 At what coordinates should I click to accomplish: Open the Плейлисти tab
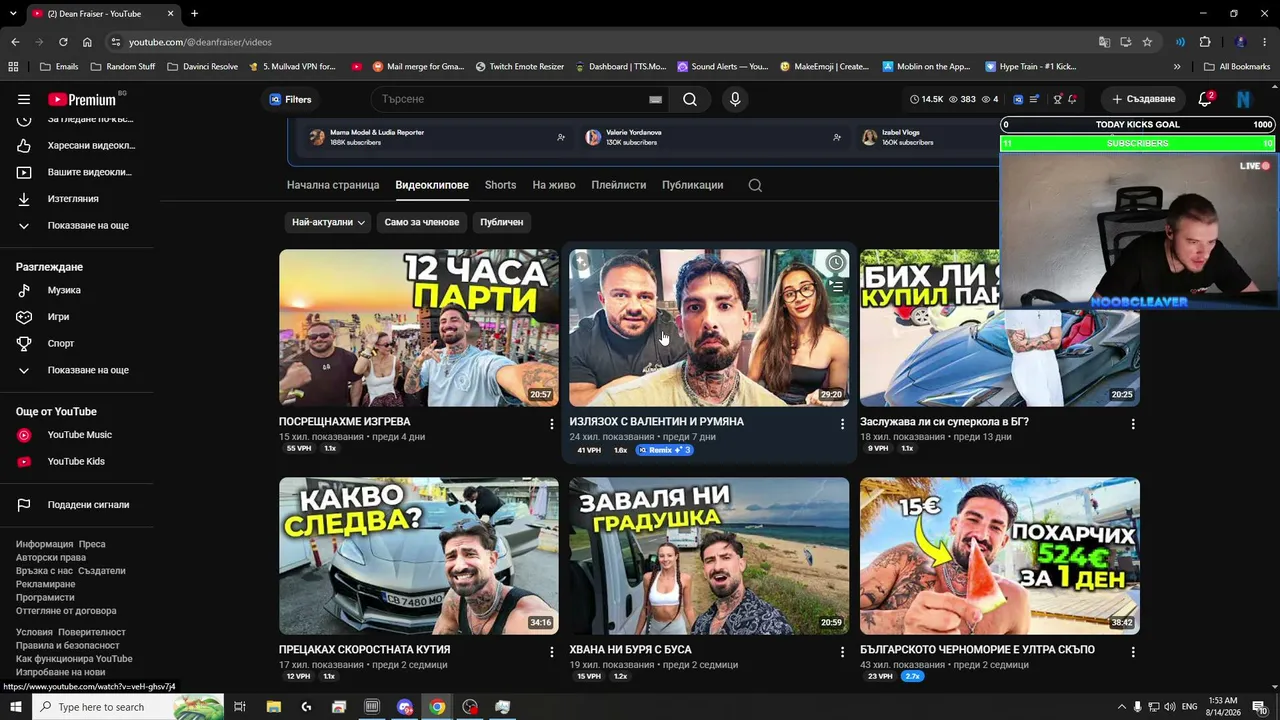click(618, 185)
